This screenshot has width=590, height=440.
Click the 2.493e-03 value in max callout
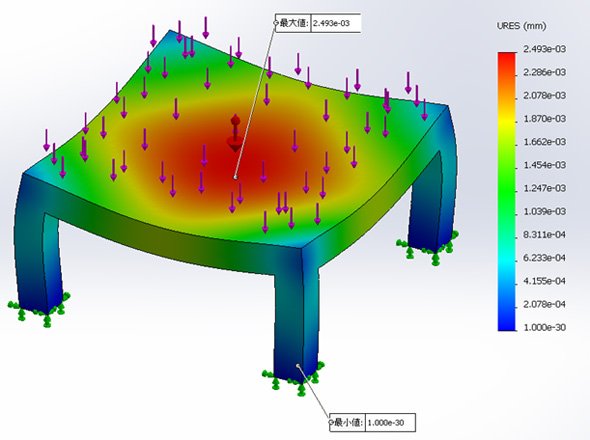point(331,23)
